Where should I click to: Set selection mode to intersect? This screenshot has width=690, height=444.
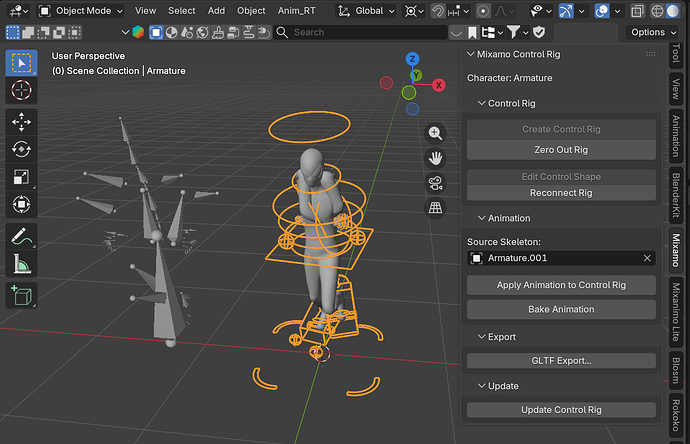(x=74, y=32)
